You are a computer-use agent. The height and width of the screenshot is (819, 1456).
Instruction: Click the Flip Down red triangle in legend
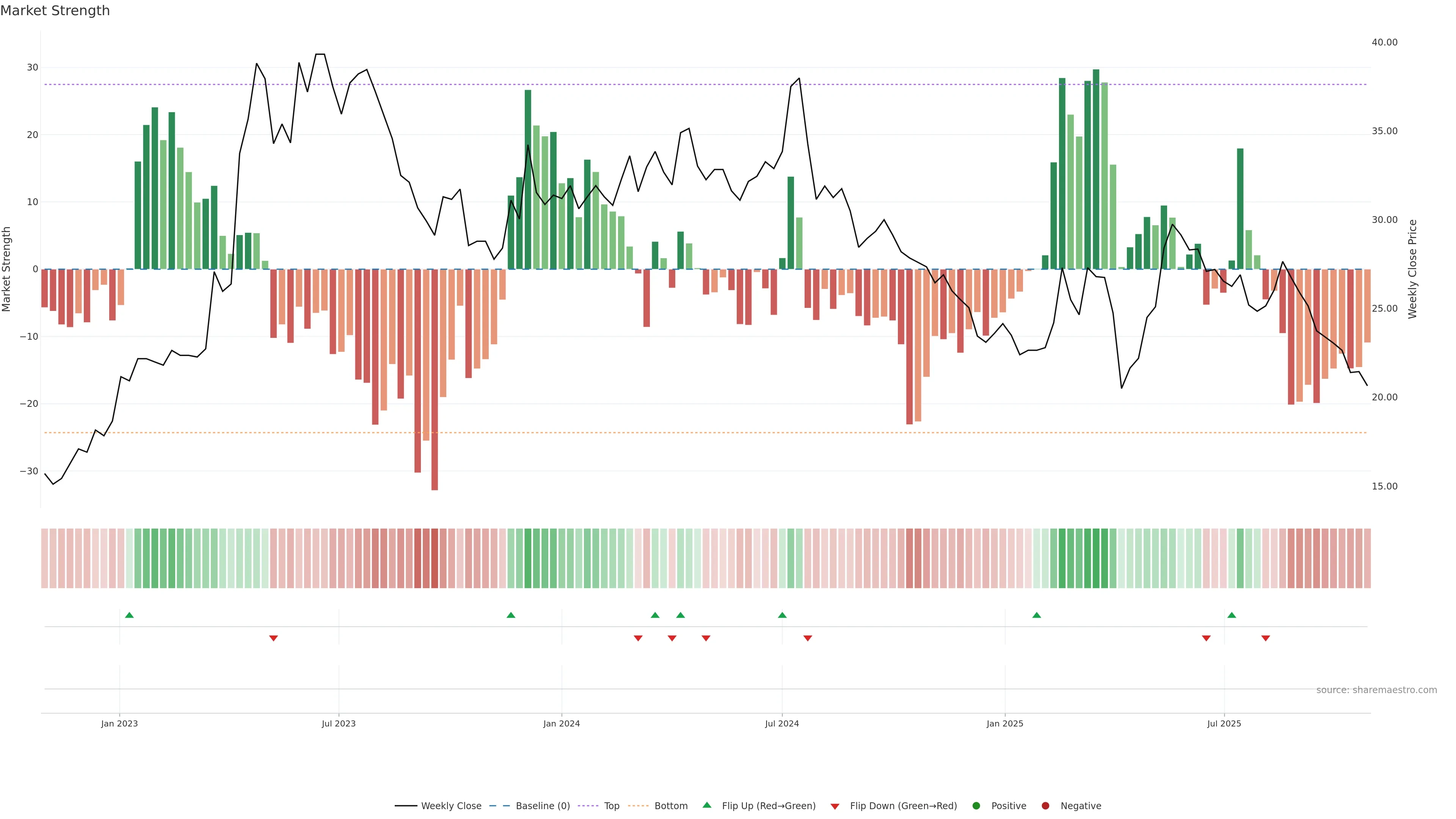835,806
